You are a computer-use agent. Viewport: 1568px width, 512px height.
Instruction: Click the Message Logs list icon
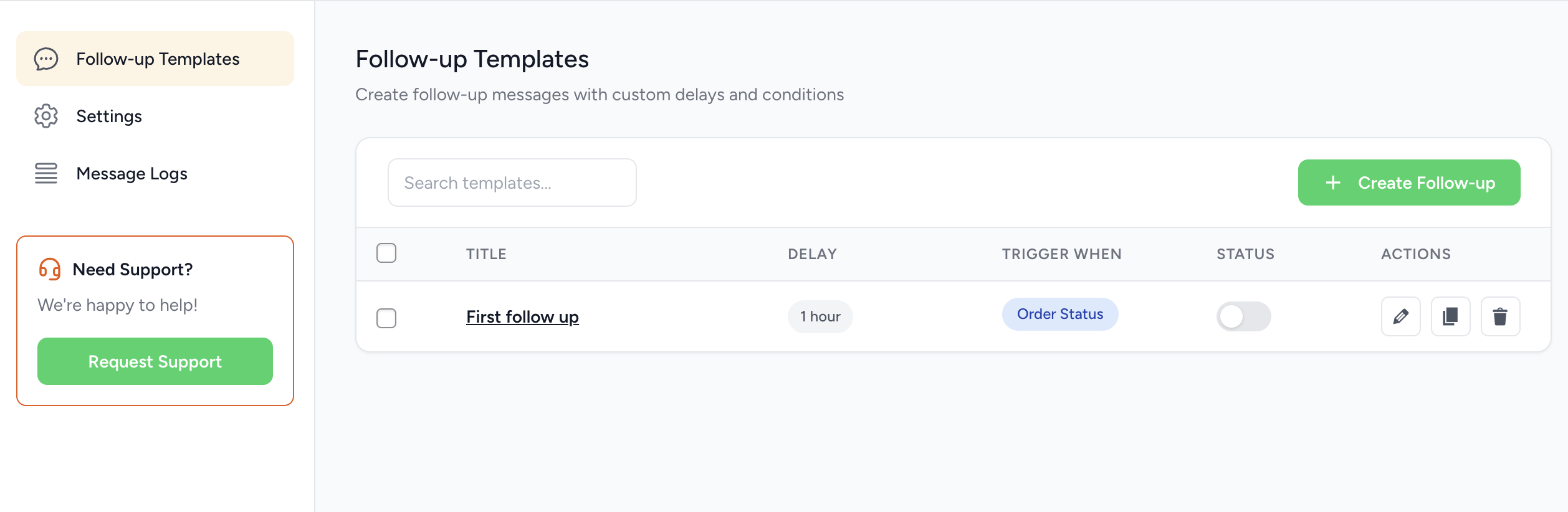[x=46, y=173]
